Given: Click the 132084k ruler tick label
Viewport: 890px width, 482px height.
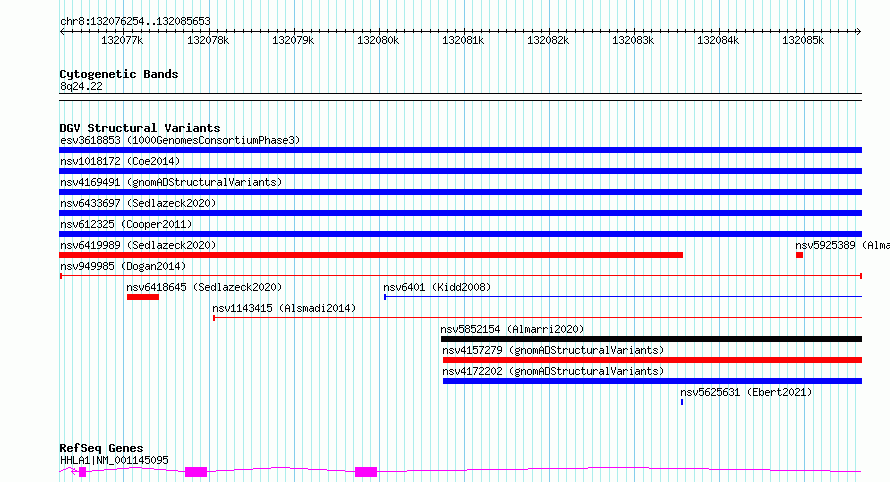Looking at the screenshot, I should point(718,41).
